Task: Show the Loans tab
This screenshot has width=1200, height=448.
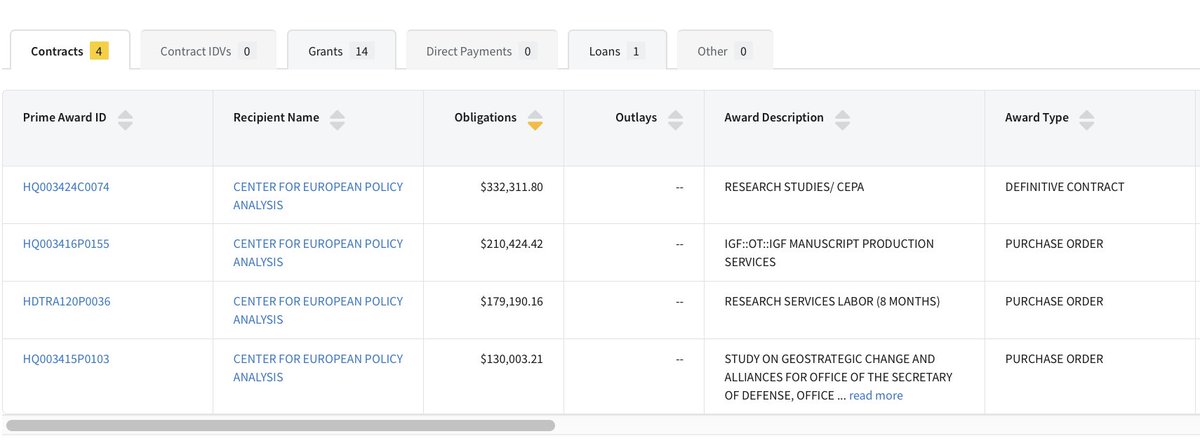Action: click(616, 51)
